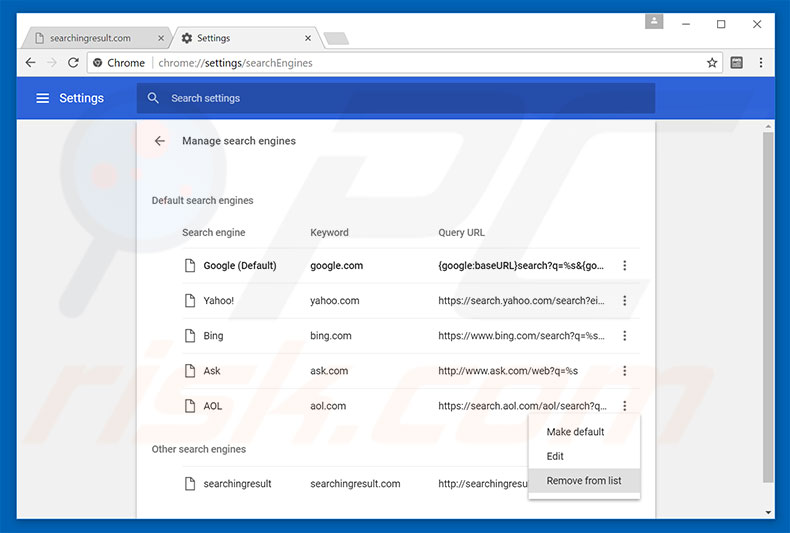Click the google.com keyword text
This screenshot has height=533, width=790.
point(337,265)
